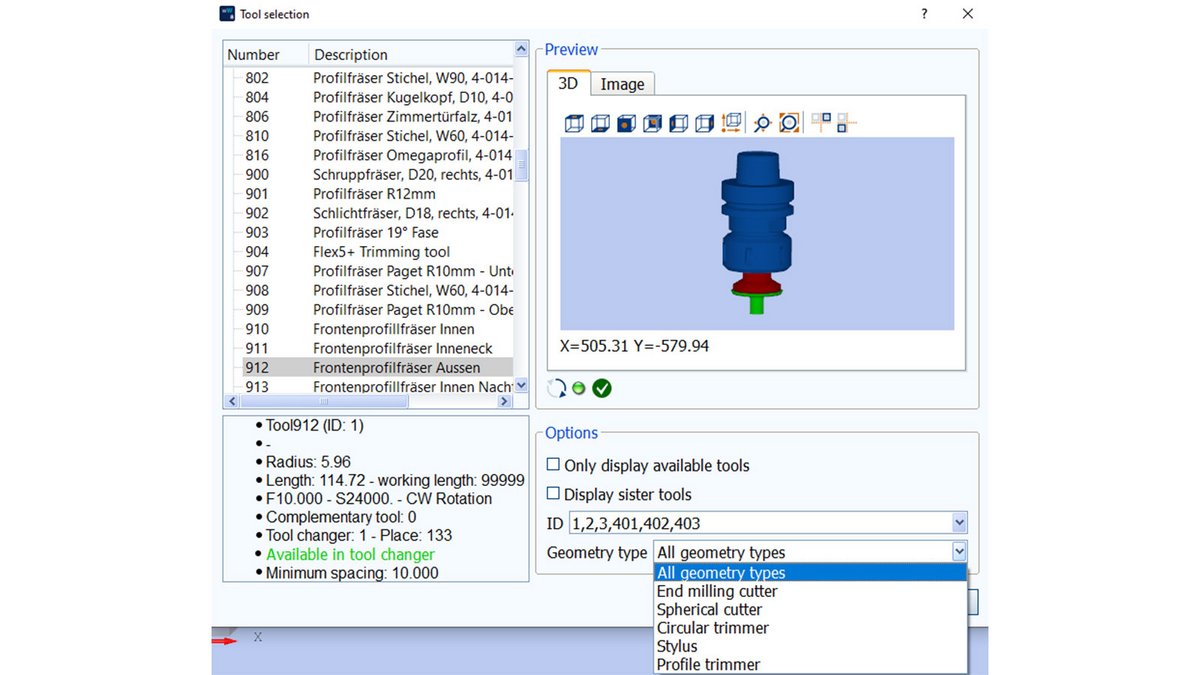
Task: Click the green confirm checkmark icon
Action: pos(601,388)
